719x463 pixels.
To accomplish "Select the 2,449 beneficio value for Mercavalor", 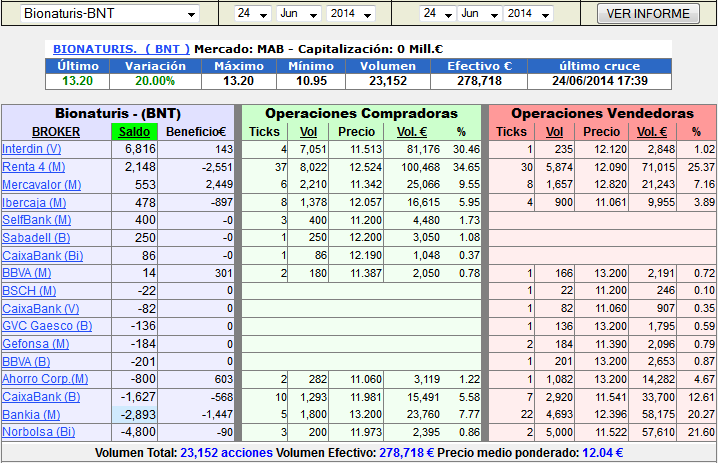I will (219, 185).
